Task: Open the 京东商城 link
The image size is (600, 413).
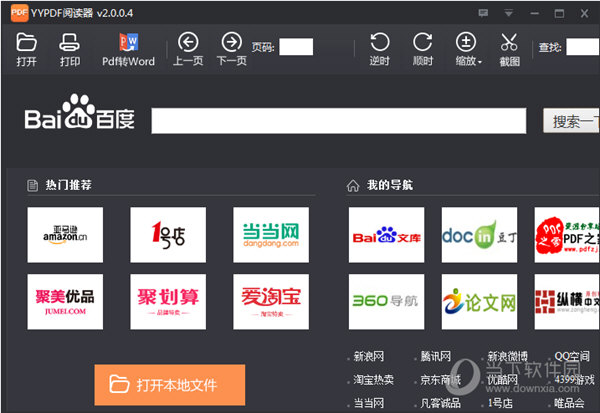Action: 440,380
